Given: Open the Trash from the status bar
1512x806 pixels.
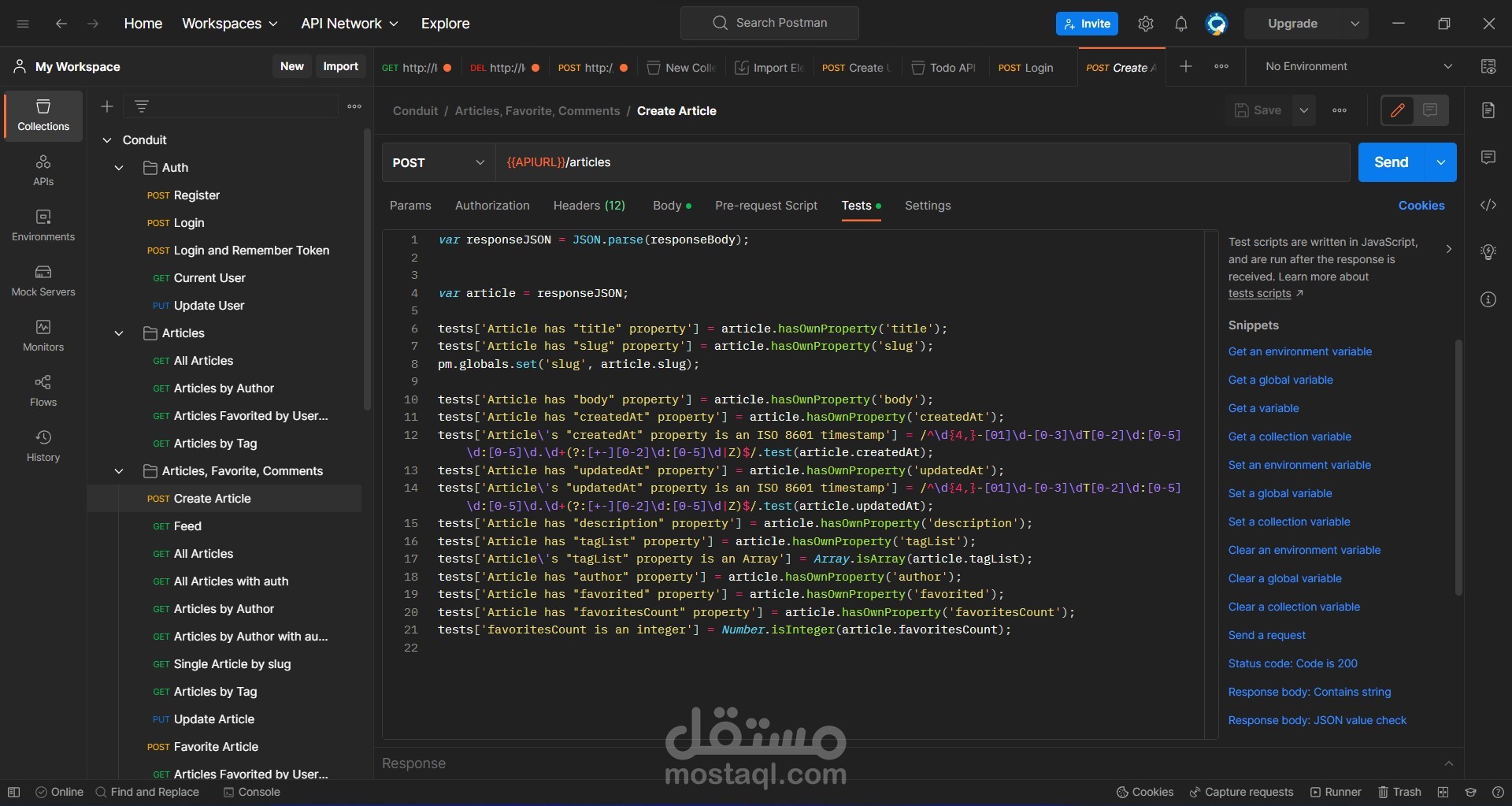Looking at the screenshot, I should (1401, 793).
